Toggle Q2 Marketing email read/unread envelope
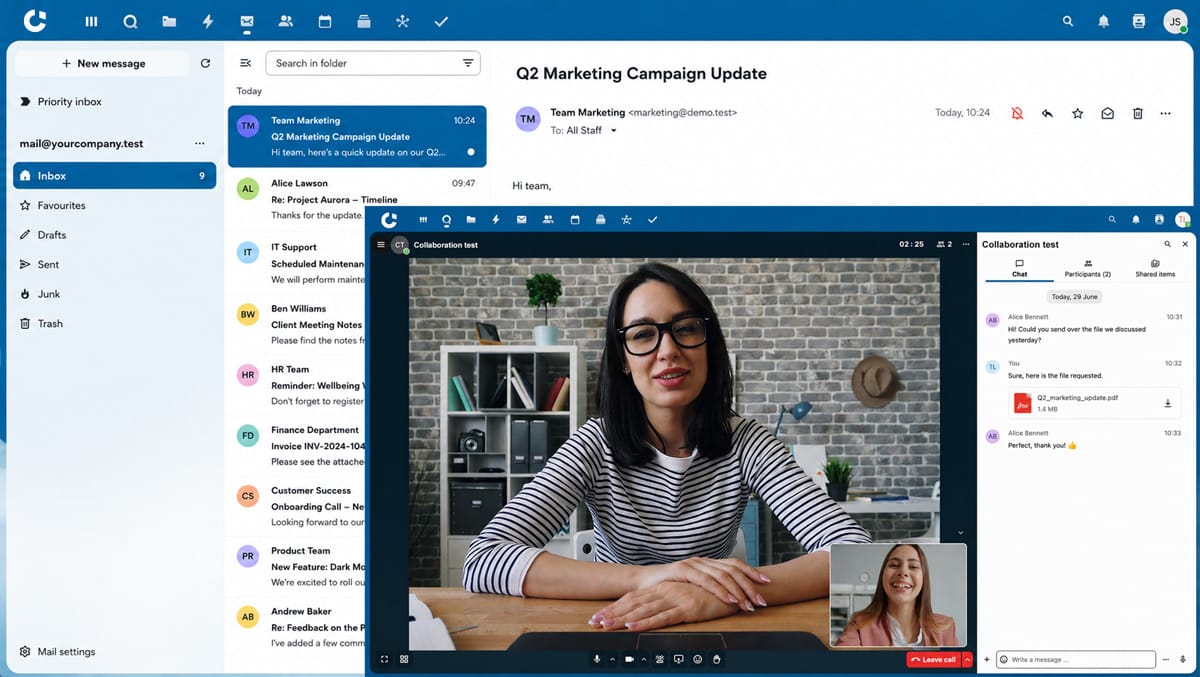 click(x=1107, y=113)
